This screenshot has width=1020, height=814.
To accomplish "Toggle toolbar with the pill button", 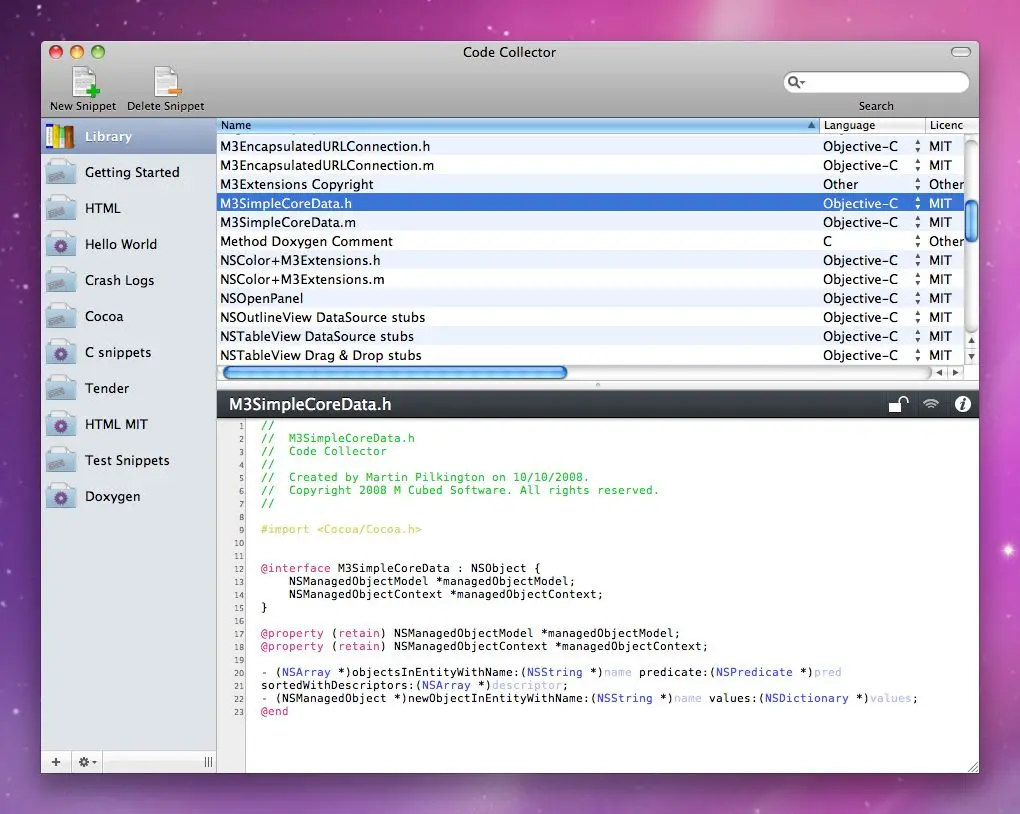I will point(961,52).
